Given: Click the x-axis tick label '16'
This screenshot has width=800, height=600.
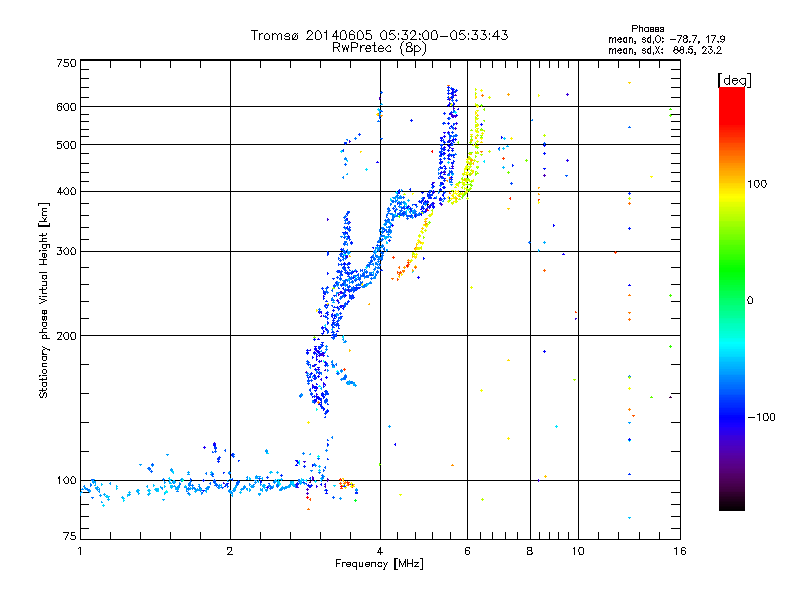Looking at the screenshot, I should [680, 551].
